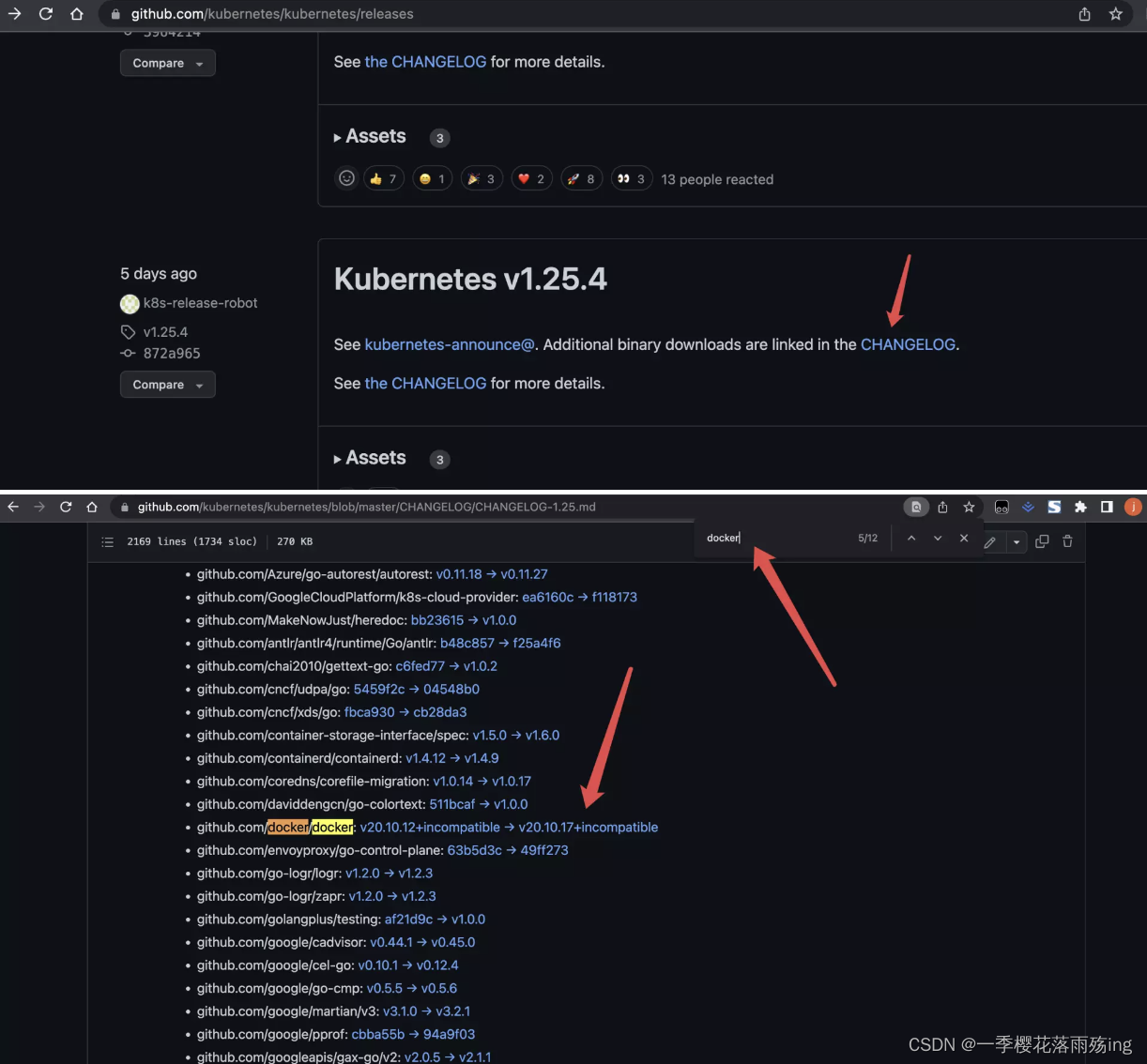Go to home in the upper browser toolbar
The height and width of the screenshot is (1064, 1147).
(77, 14)
